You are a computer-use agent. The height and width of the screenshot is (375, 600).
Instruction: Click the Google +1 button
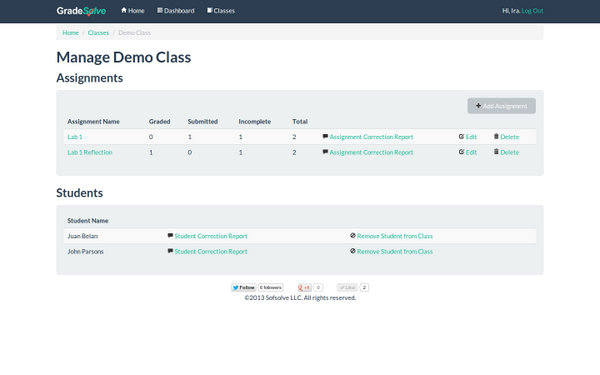pos(305,287)
